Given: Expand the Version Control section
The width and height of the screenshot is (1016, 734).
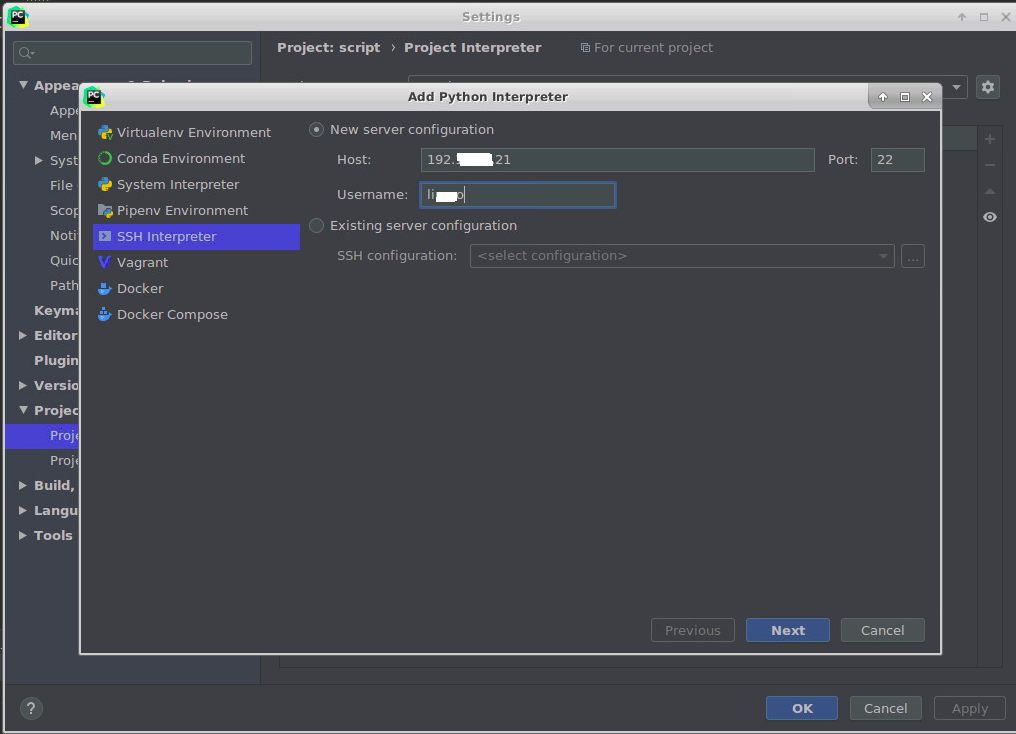Looking at the screenshot, I should tap(23, 385).
